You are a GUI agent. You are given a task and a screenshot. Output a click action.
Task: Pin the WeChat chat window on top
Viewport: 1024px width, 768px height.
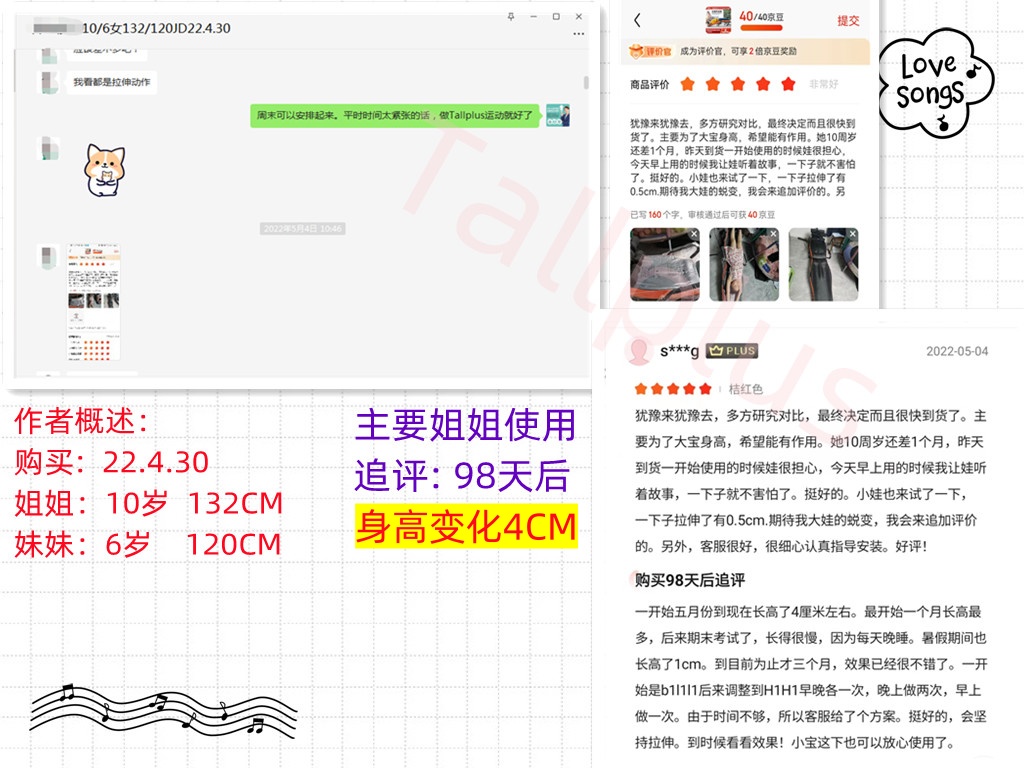pyautogui.click(x=510, y=16)
